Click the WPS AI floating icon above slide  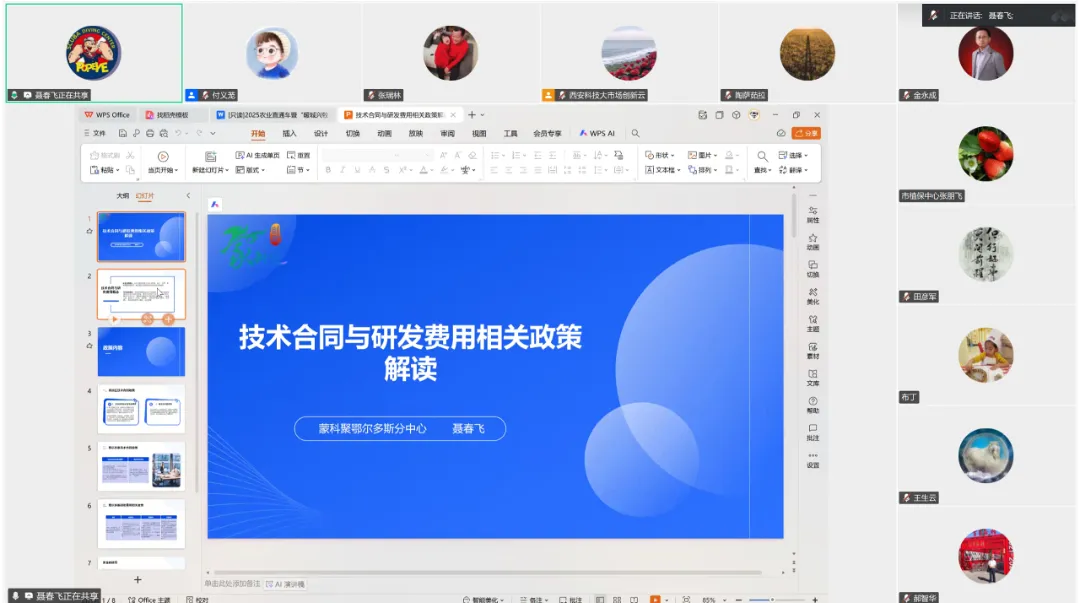pos(215,204)
